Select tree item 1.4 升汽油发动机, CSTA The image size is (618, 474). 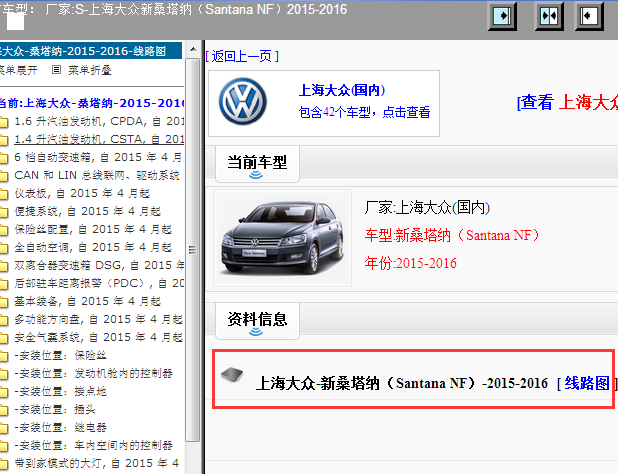tap(99, 139)
